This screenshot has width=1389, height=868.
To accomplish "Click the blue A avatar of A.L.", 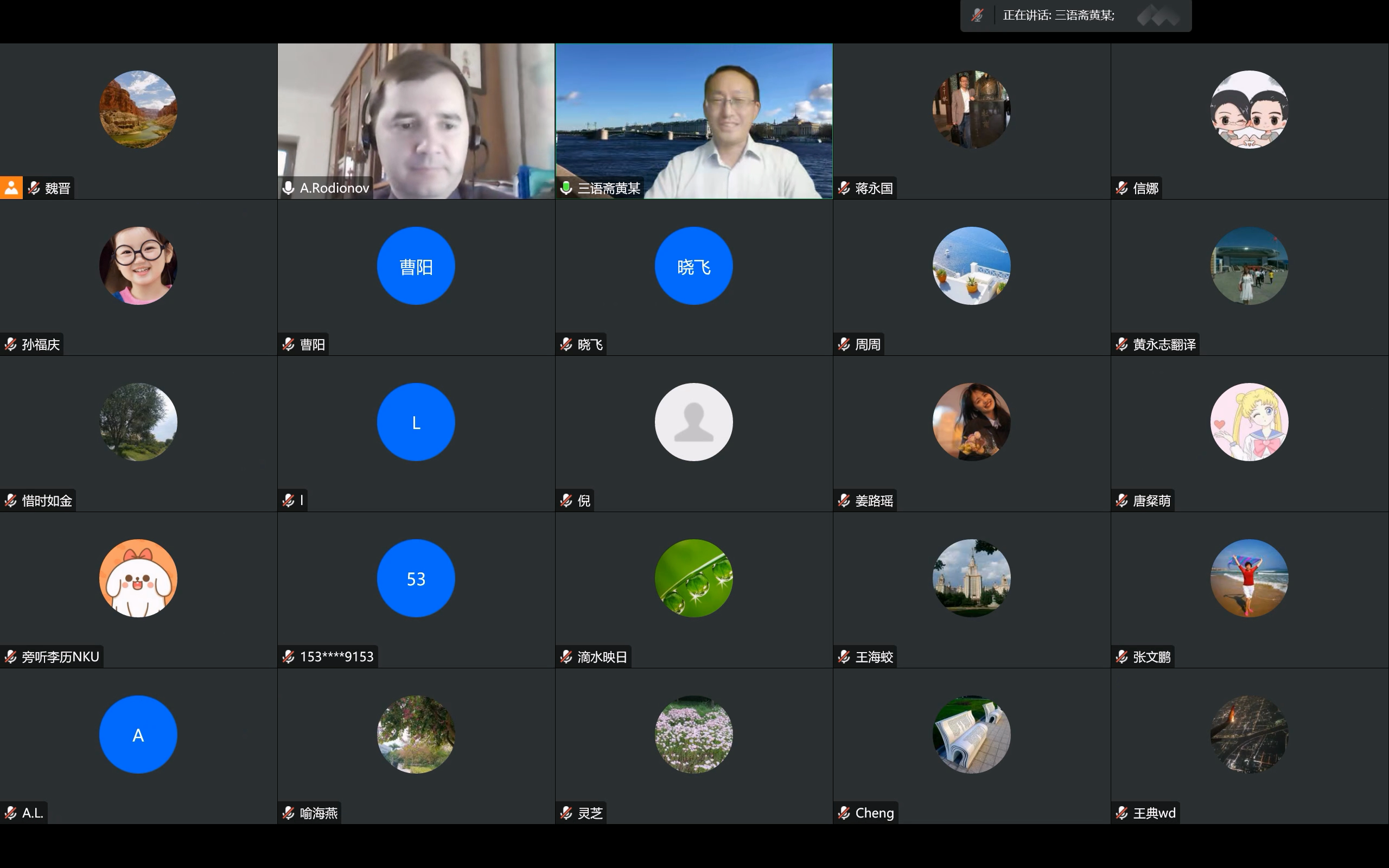I will click(138, 734).
